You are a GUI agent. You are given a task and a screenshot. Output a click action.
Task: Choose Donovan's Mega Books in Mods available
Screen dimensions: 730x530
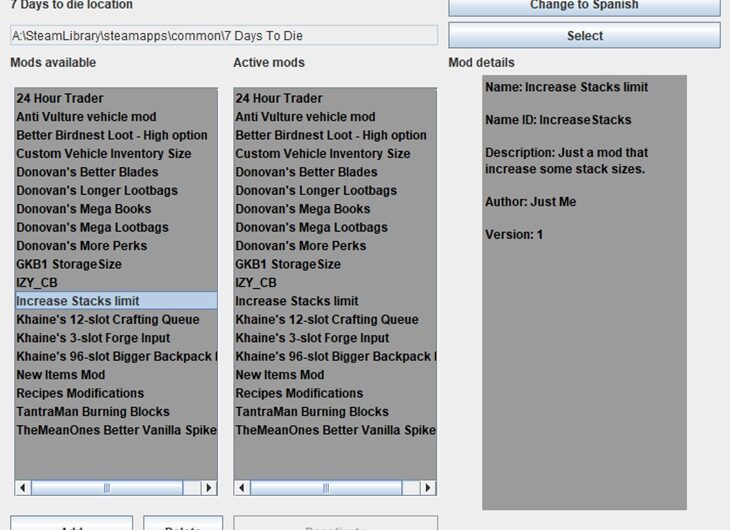[116, 209]
